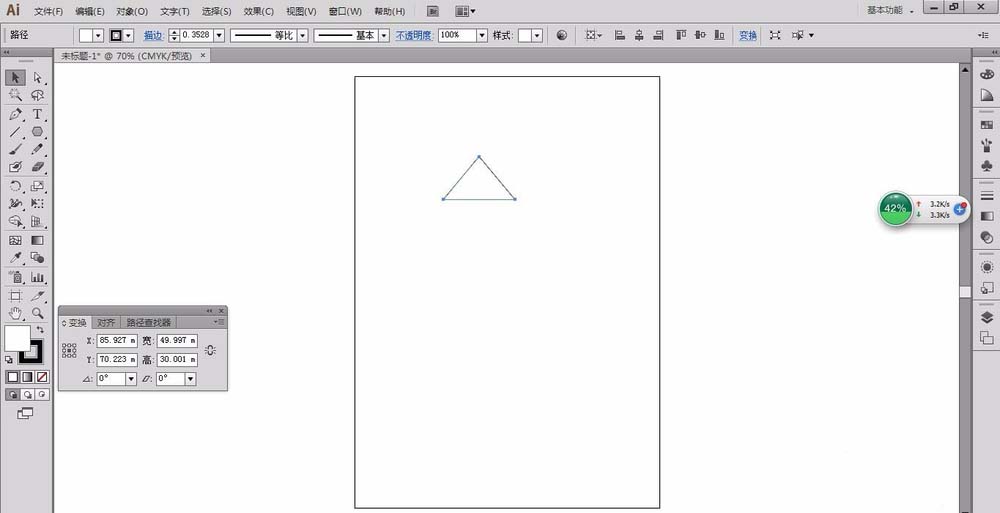Select the Type tool
The image size is (1000, 513).
[x=38, y=114]
